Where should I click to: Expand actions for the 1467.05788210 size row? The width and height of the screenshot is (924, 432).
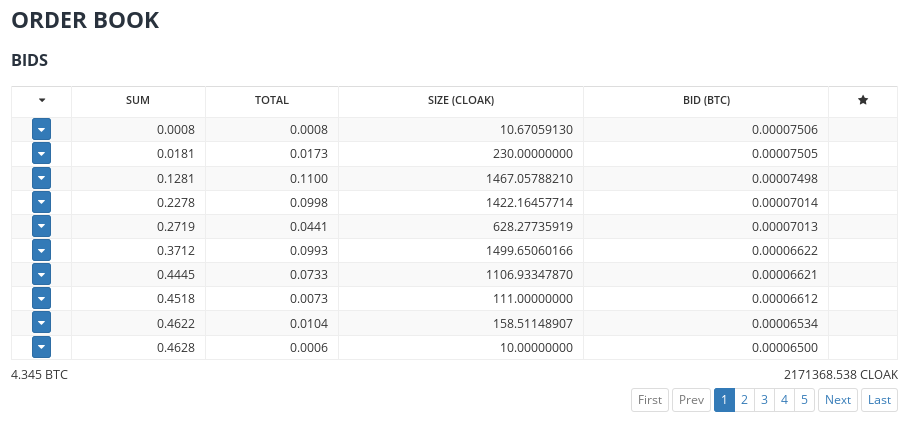41,177
